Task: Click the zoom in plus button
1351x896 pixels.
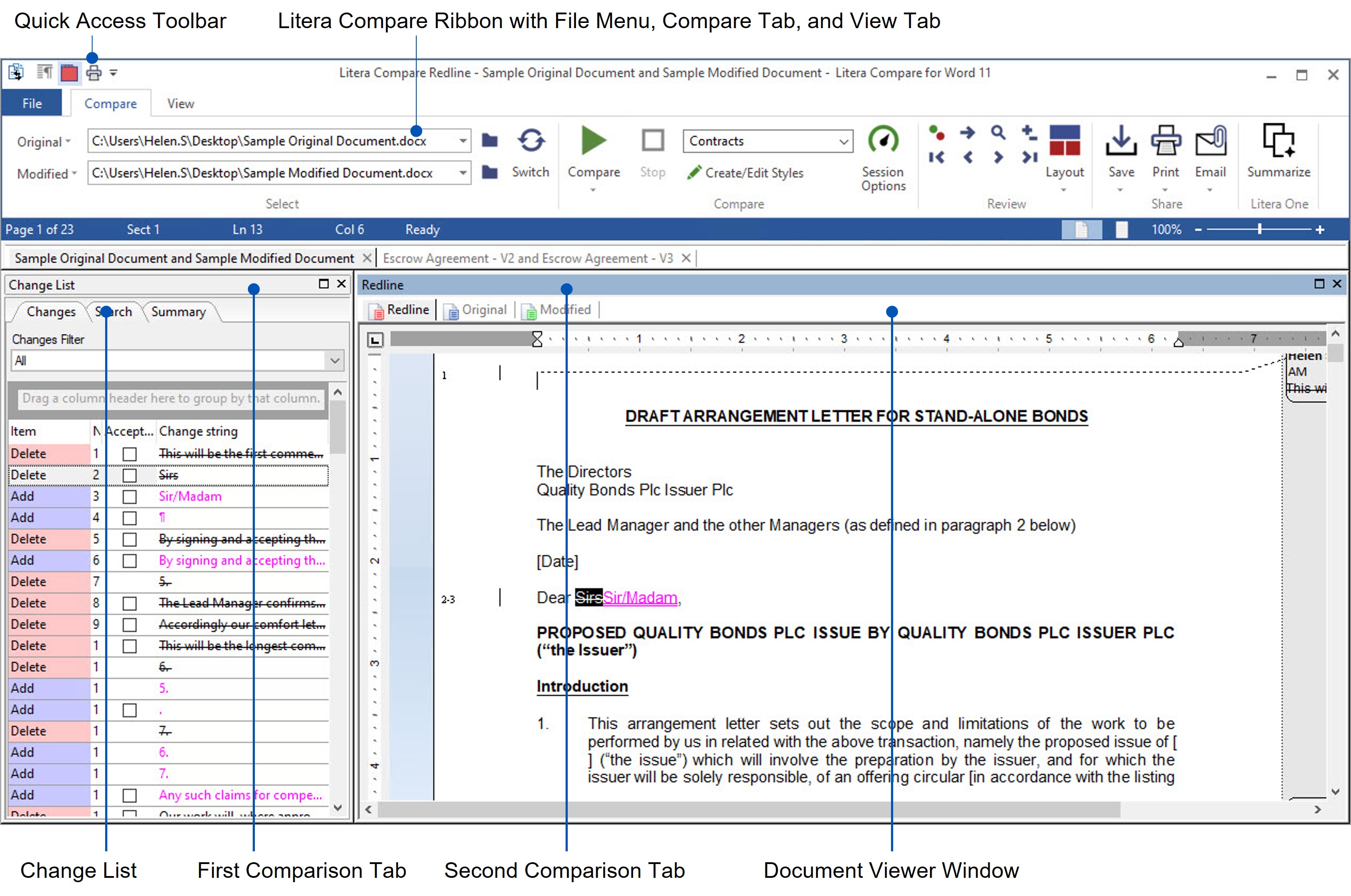Action: pyautogui.click(x=1319, y=230)
